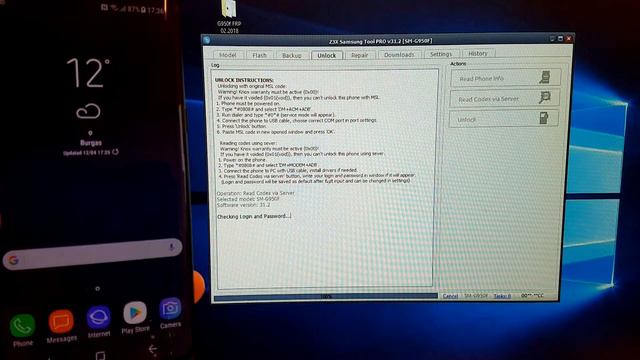Tap the weather cloud icon on phone
This screenshot has width=640, height=360.
point(88,111)
